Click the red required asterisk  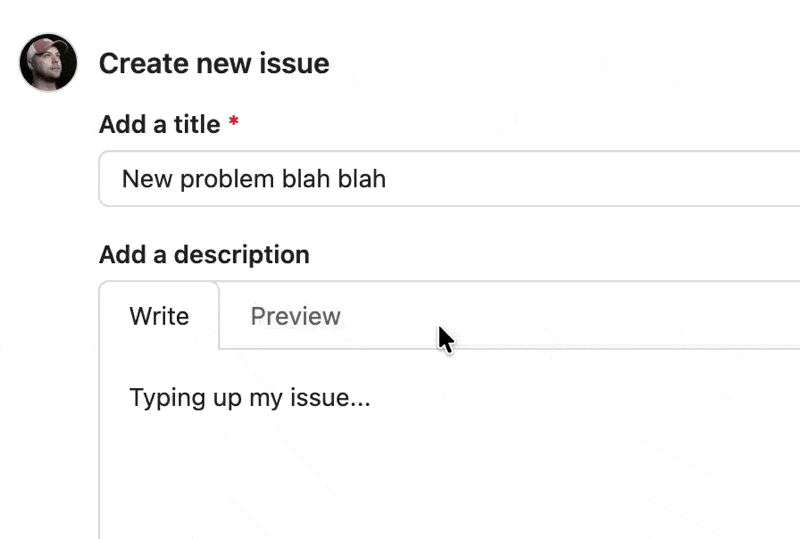234,121
